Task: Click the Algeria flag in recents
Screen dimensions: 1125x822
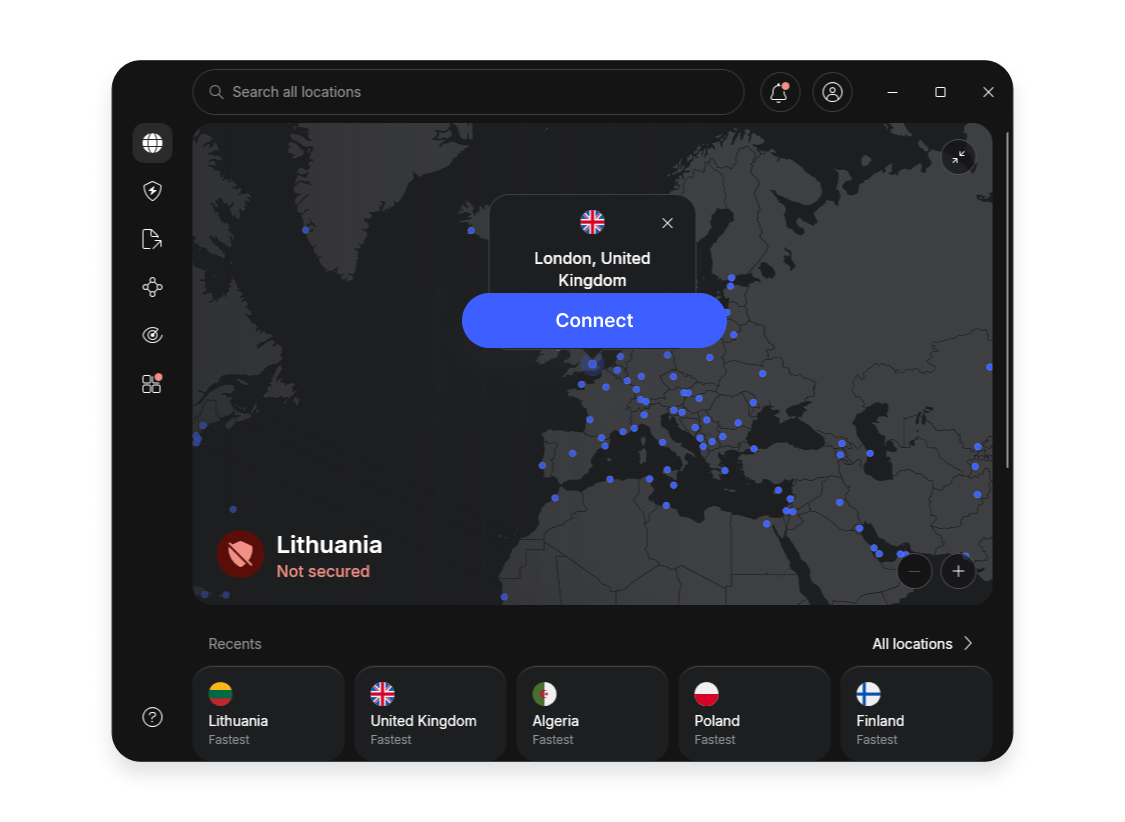Action: coord(545,694)
